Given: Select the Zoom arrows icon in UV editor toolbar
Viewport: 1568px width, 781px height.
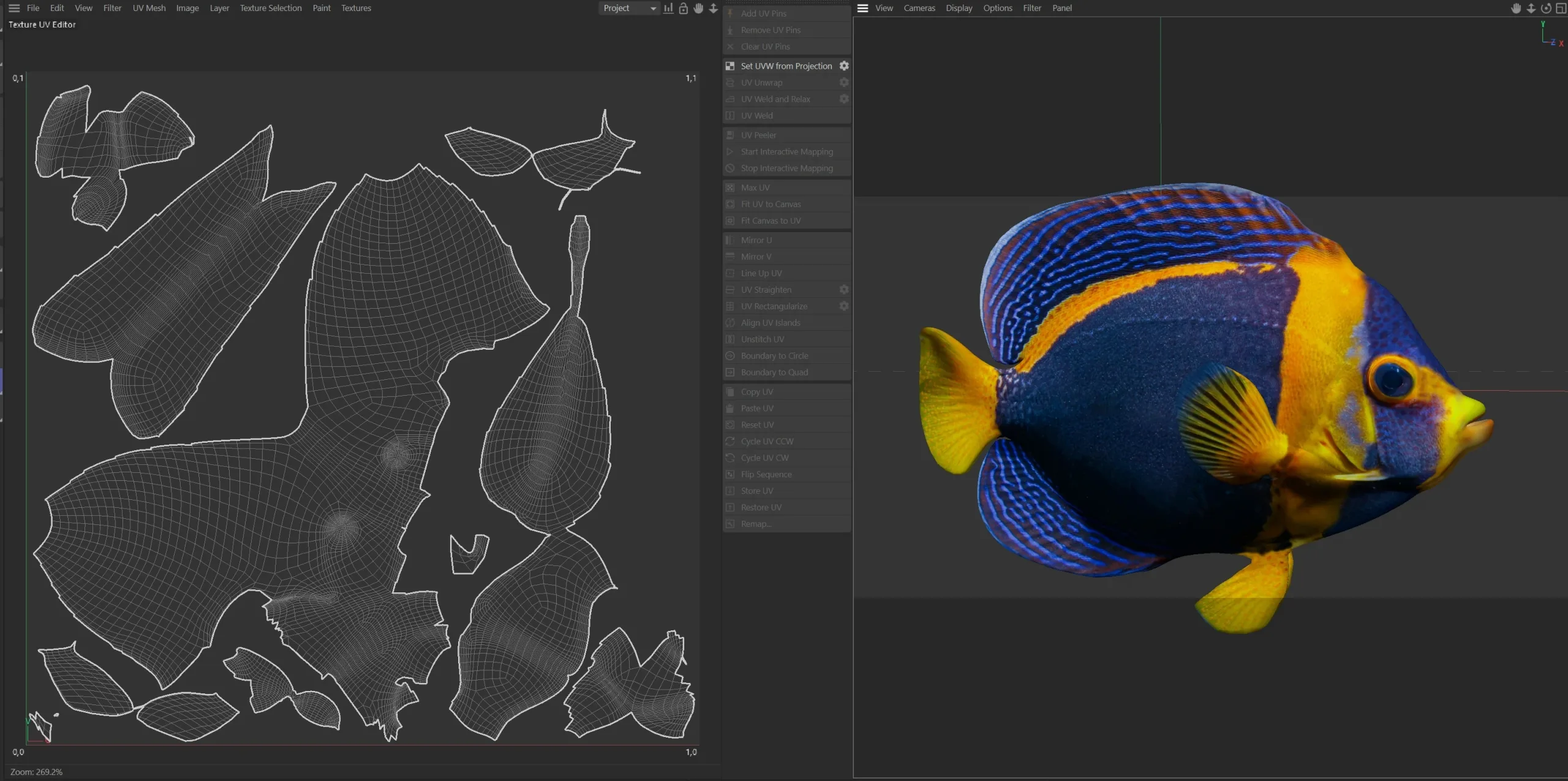Looking at the screenshot, I should pyautogui.click(x=713, y=8).
